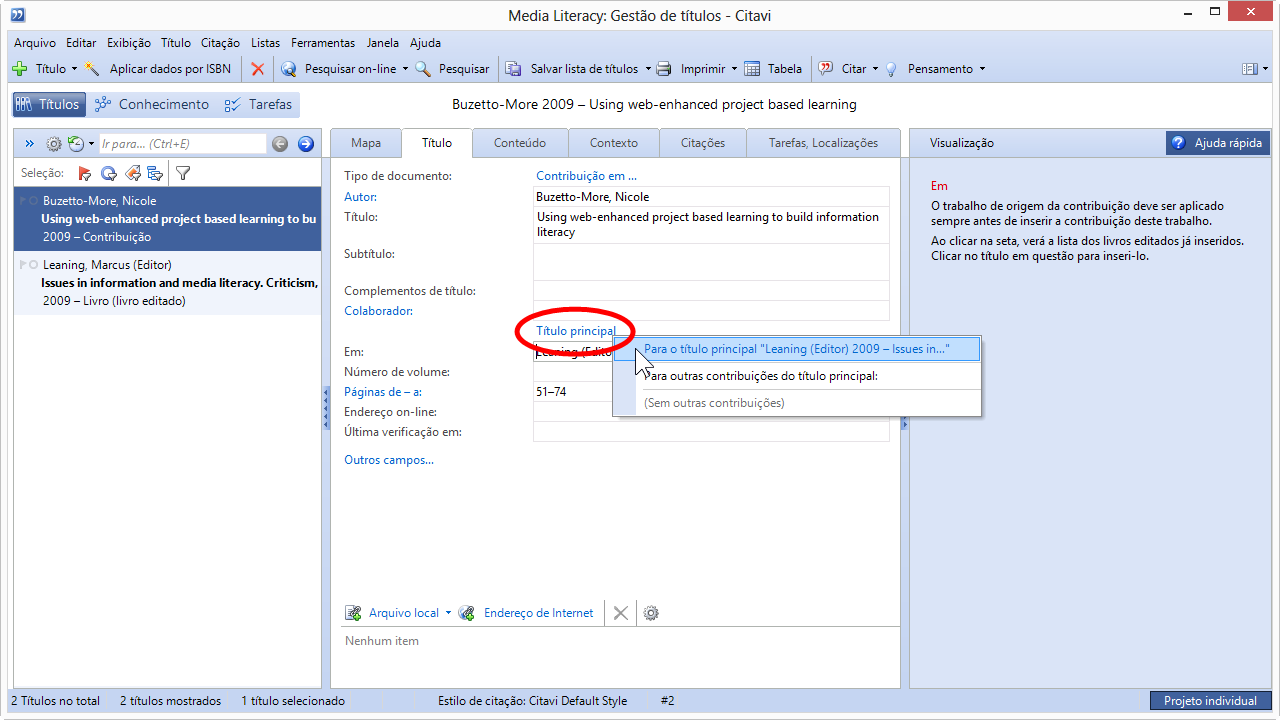Switch to Conhecimento workspace

coord(151,104)
